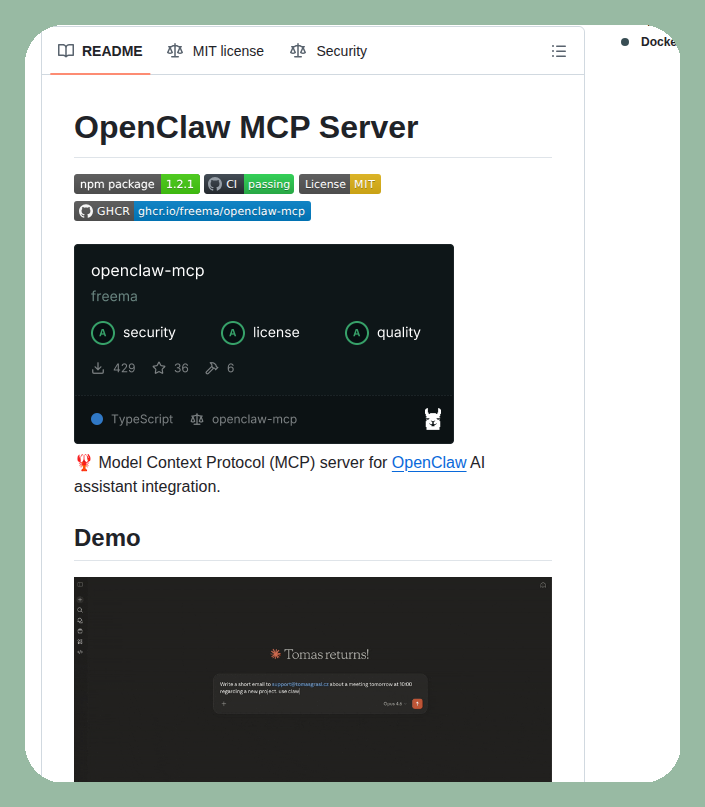Click the license grade A circle
The image size is (705, 807).
[x=233, y=333]
